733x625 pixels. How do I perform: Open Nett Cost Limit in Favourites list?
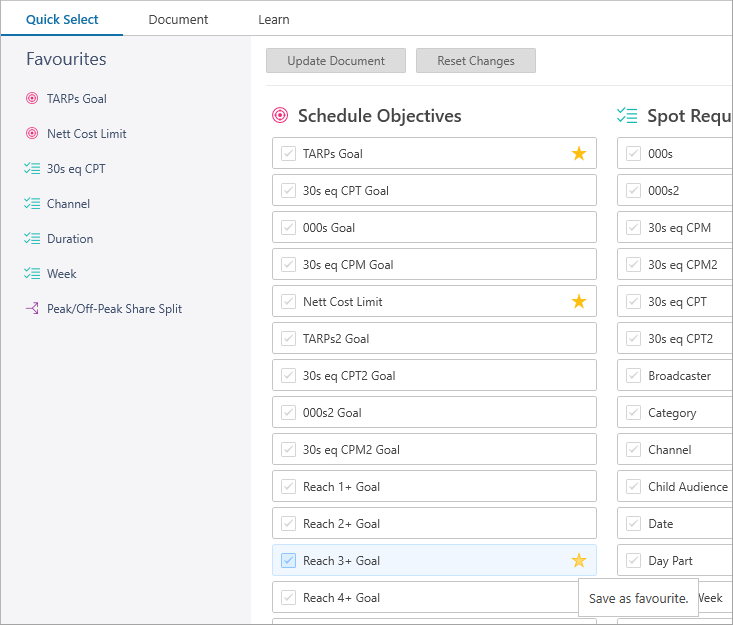pos(86,134)
